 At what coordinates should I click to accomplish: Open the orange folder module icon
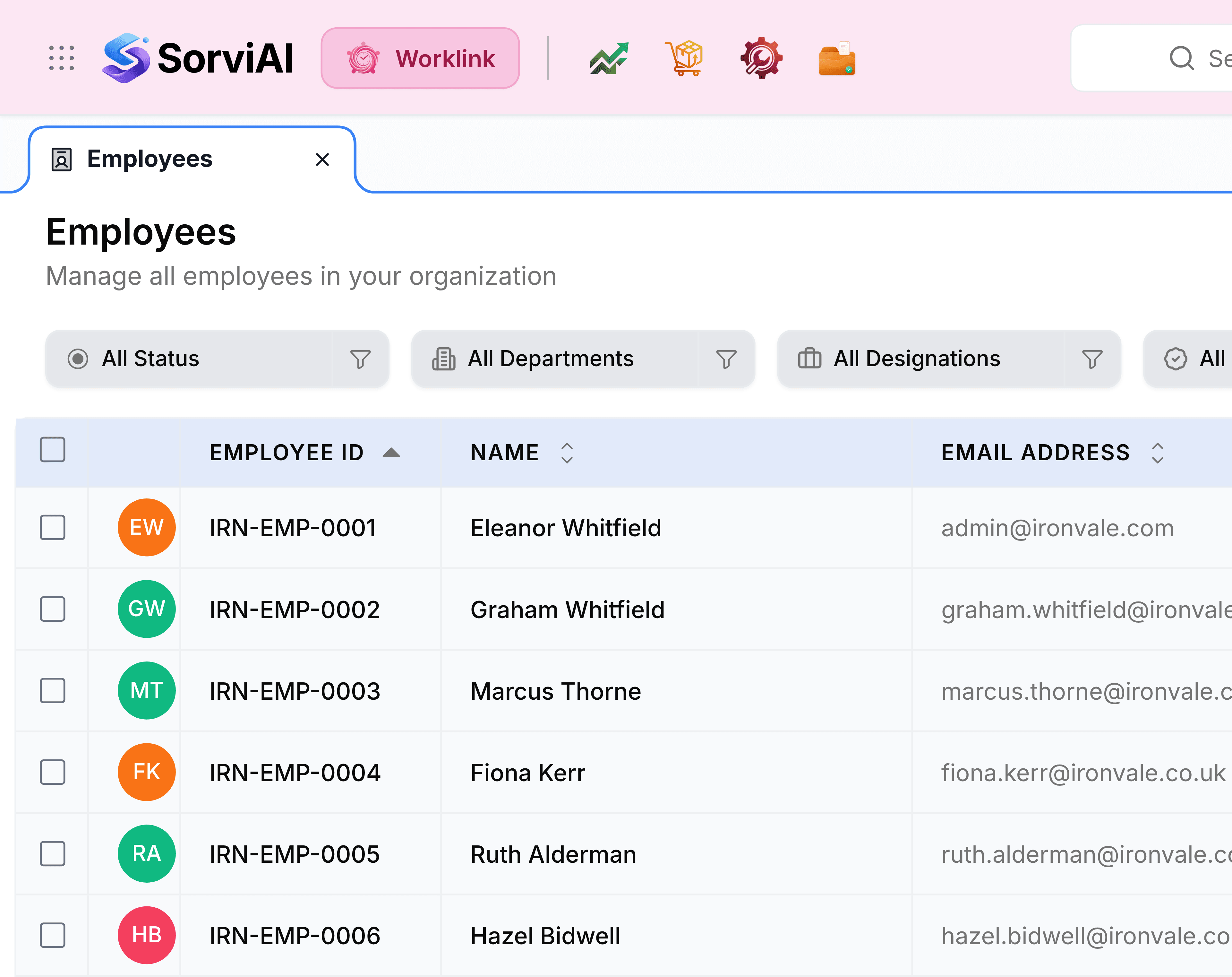click(836, 58)
